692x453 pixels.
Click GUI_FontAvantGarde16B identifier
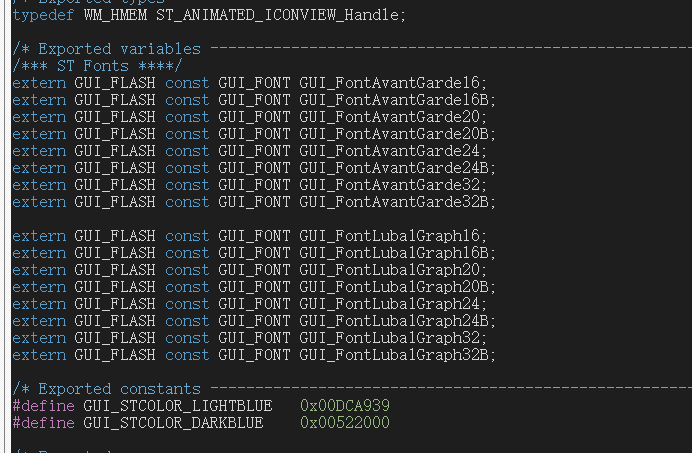pos(394,100)
